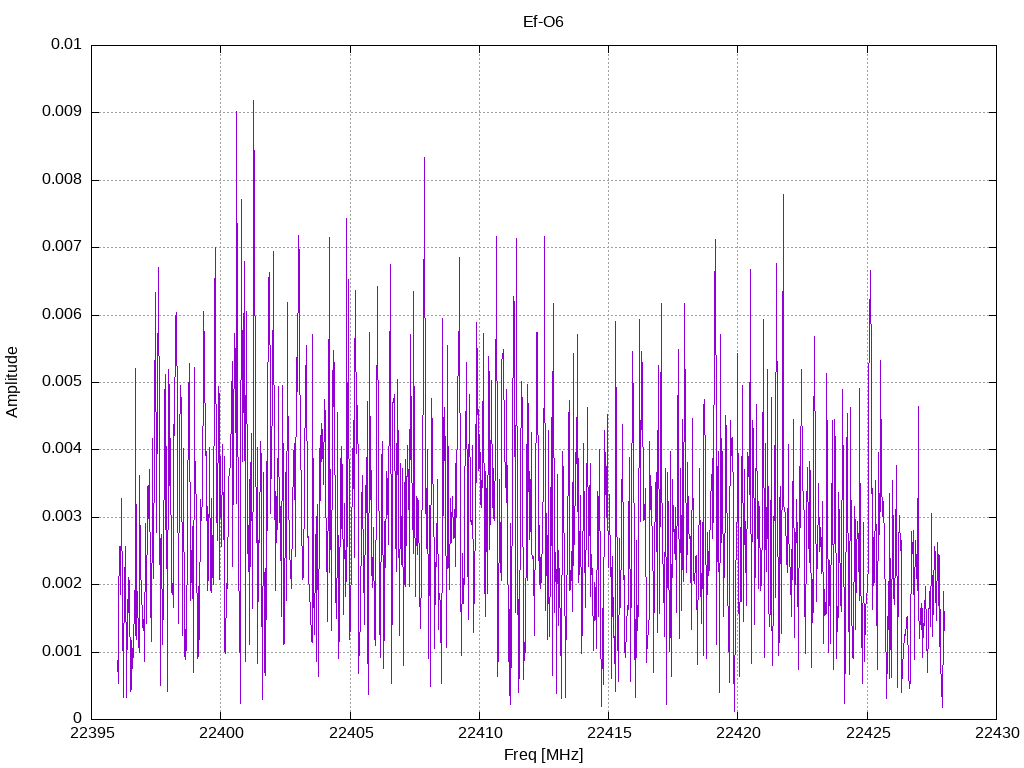The width and height of the screenshot is (1024, 768).
Task: Click the y-axis tick value 0.002
Action: pyautogui.click(x=62, y=584)
